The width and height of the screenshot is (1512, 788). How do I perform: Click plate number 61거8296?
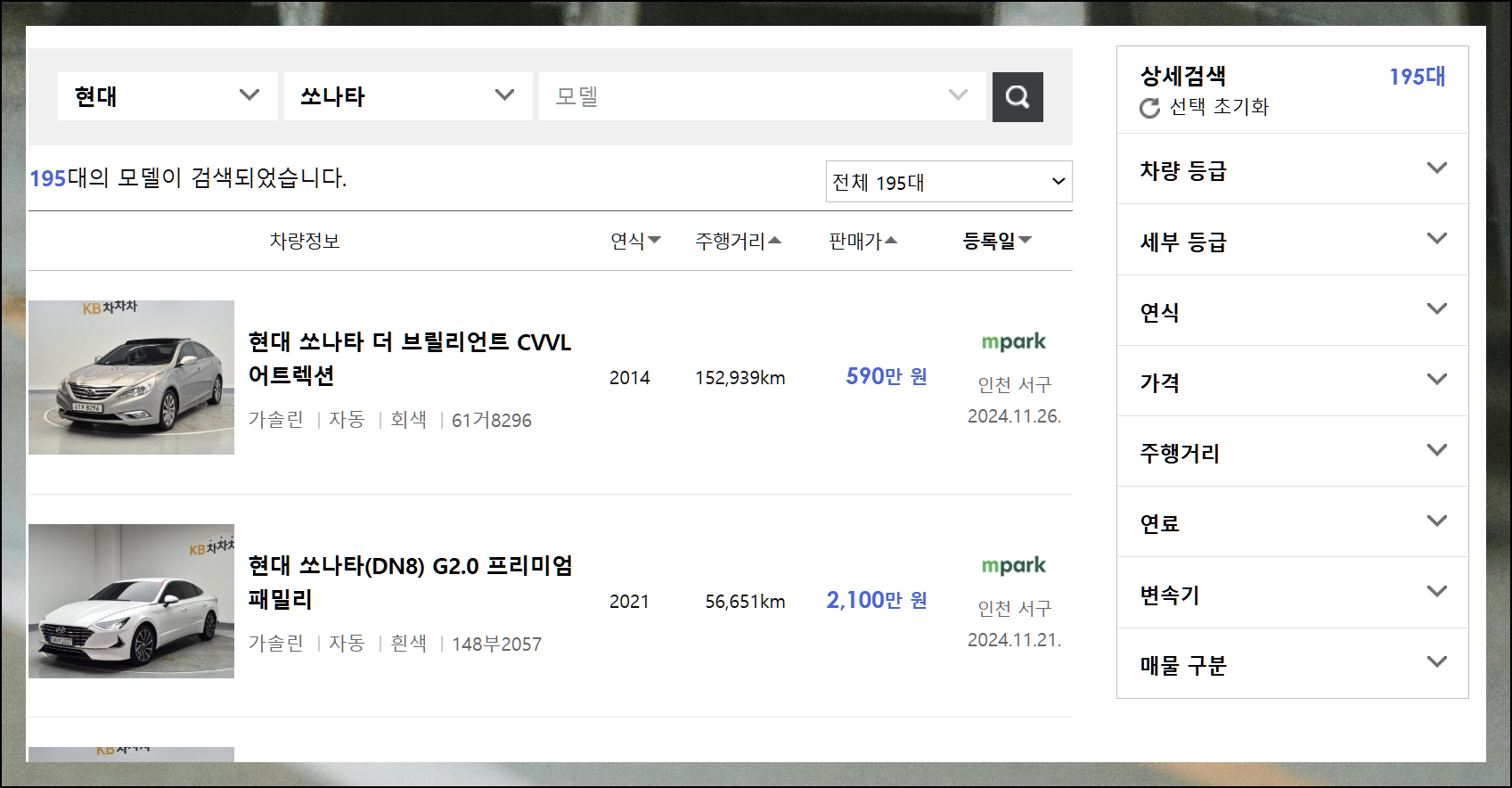click(492, 420)
